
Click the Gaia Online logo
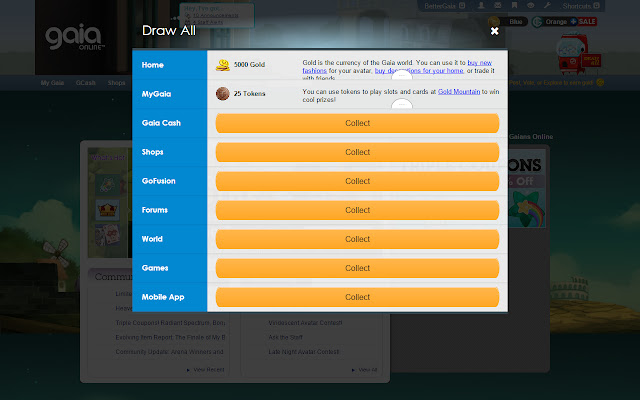[x=74, y=37]
